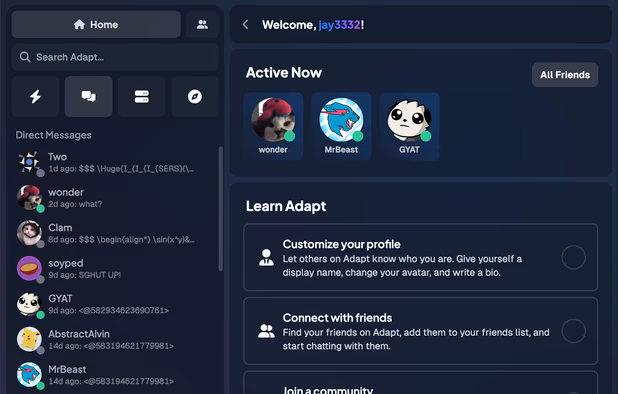Open direct message with AbstractAlvin
Screen dimensions: 618x394
pos(115,340)
